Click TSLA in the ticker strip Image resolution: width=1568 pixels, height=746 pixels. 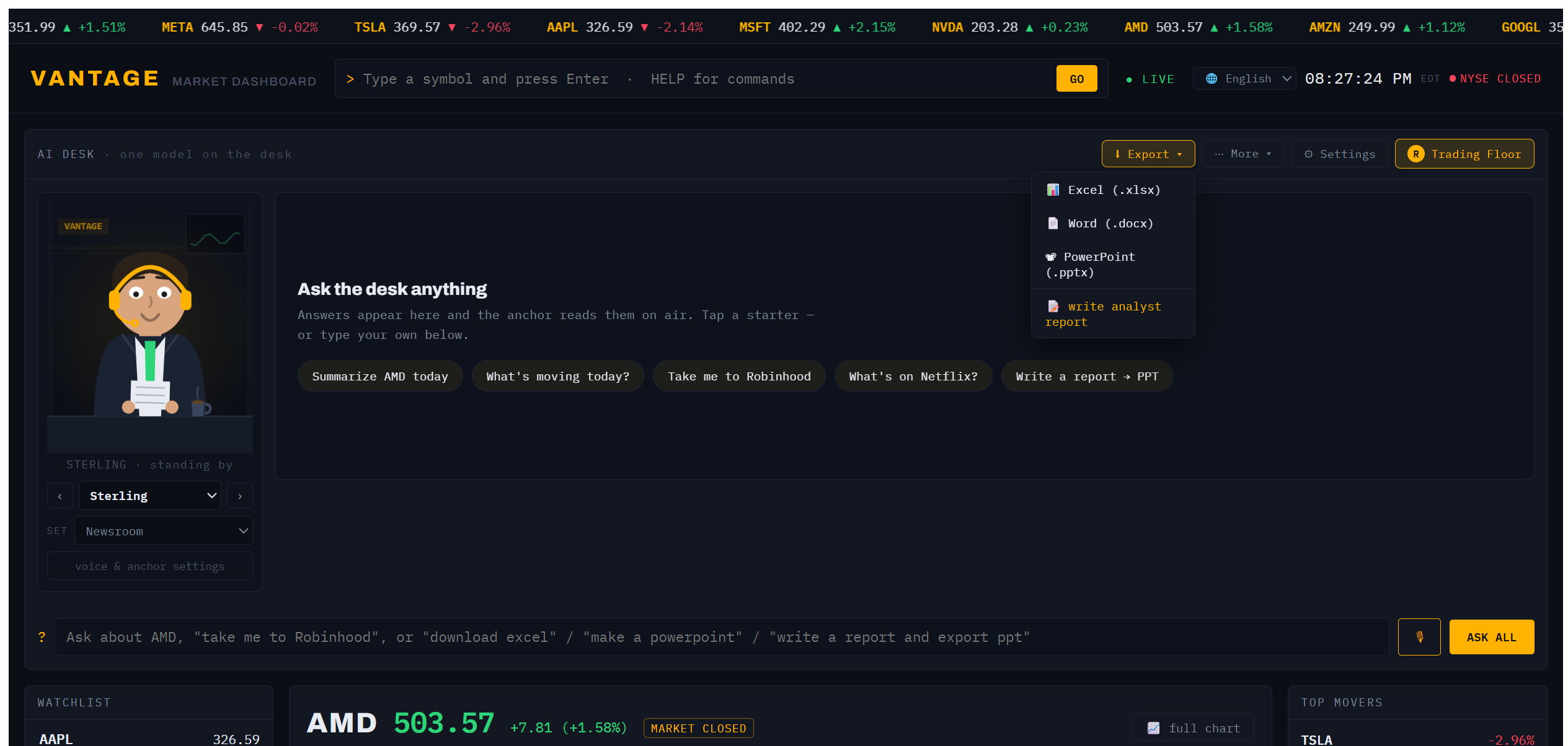click(x=432, y=27)
